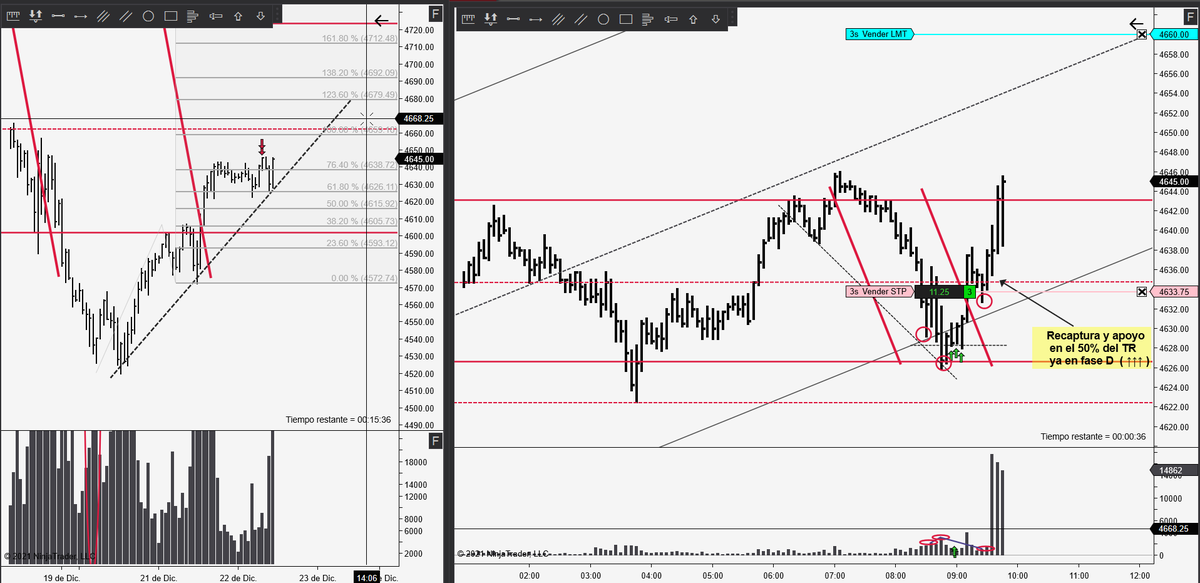Select the Arrow Line tool in right chart toolbar
This screenshot has height=583, width=1200.
point(535,19)
